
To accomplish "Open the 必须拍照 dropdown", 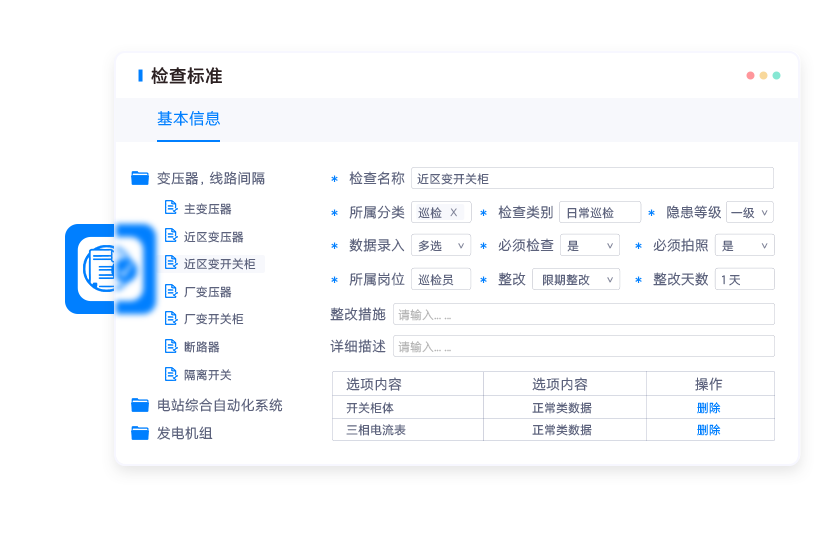I will [744, 245].
